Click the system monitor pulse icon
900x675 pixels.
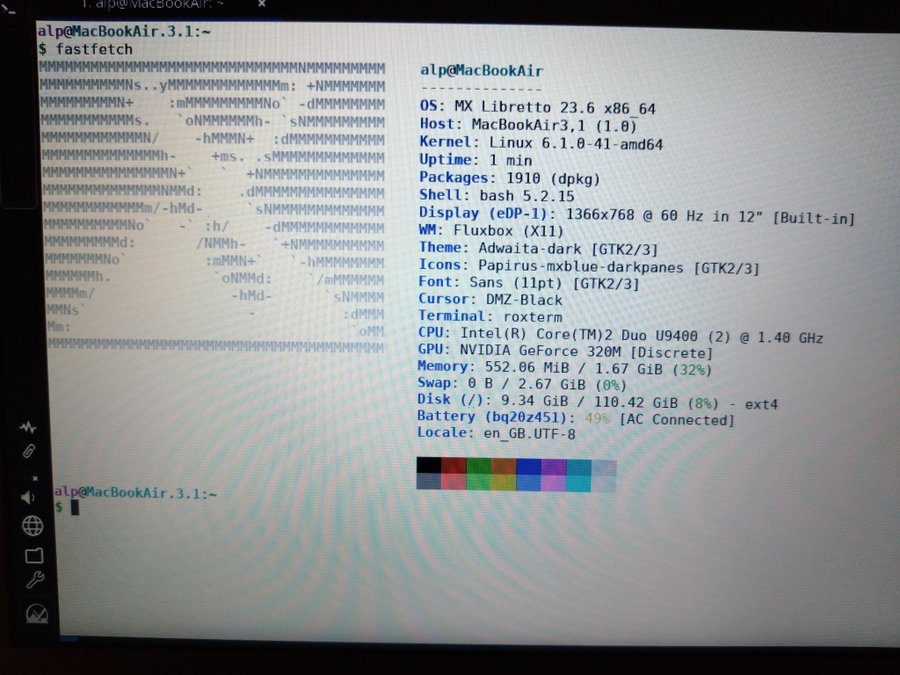28,427
